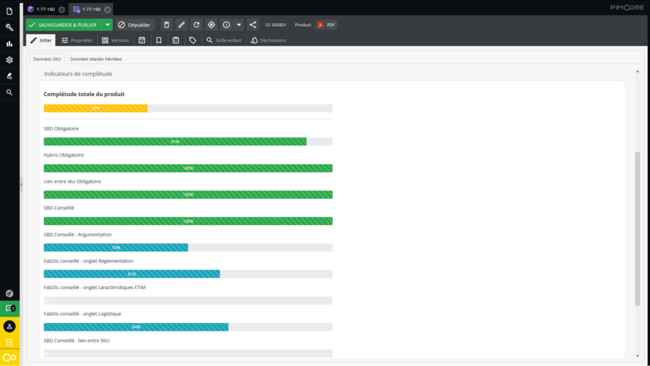Open the settings gear in left sidebar

9,60
